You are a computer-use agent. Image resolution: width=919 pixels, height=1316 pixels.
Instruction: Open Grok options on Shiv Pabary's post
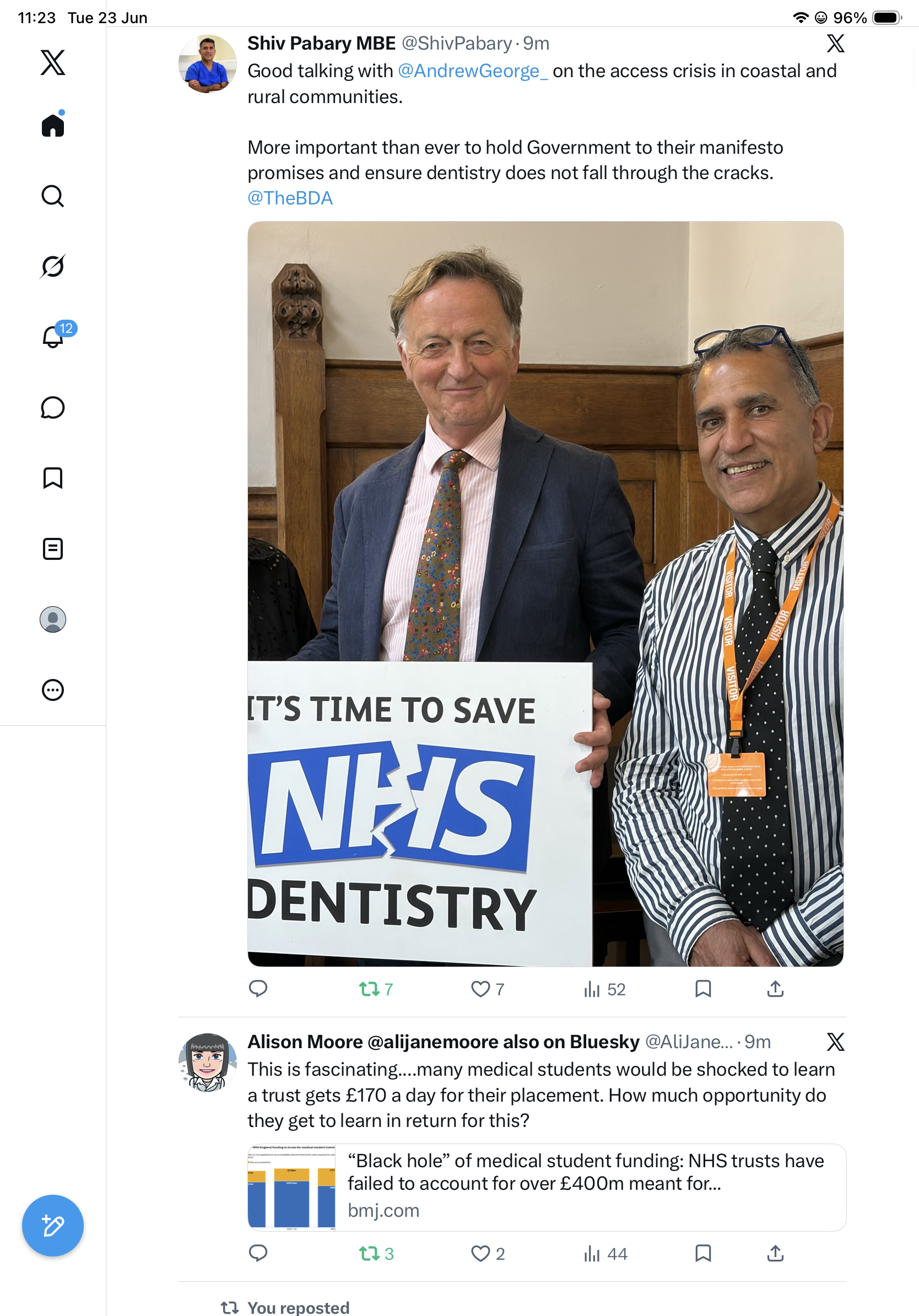tap(835, 44)
